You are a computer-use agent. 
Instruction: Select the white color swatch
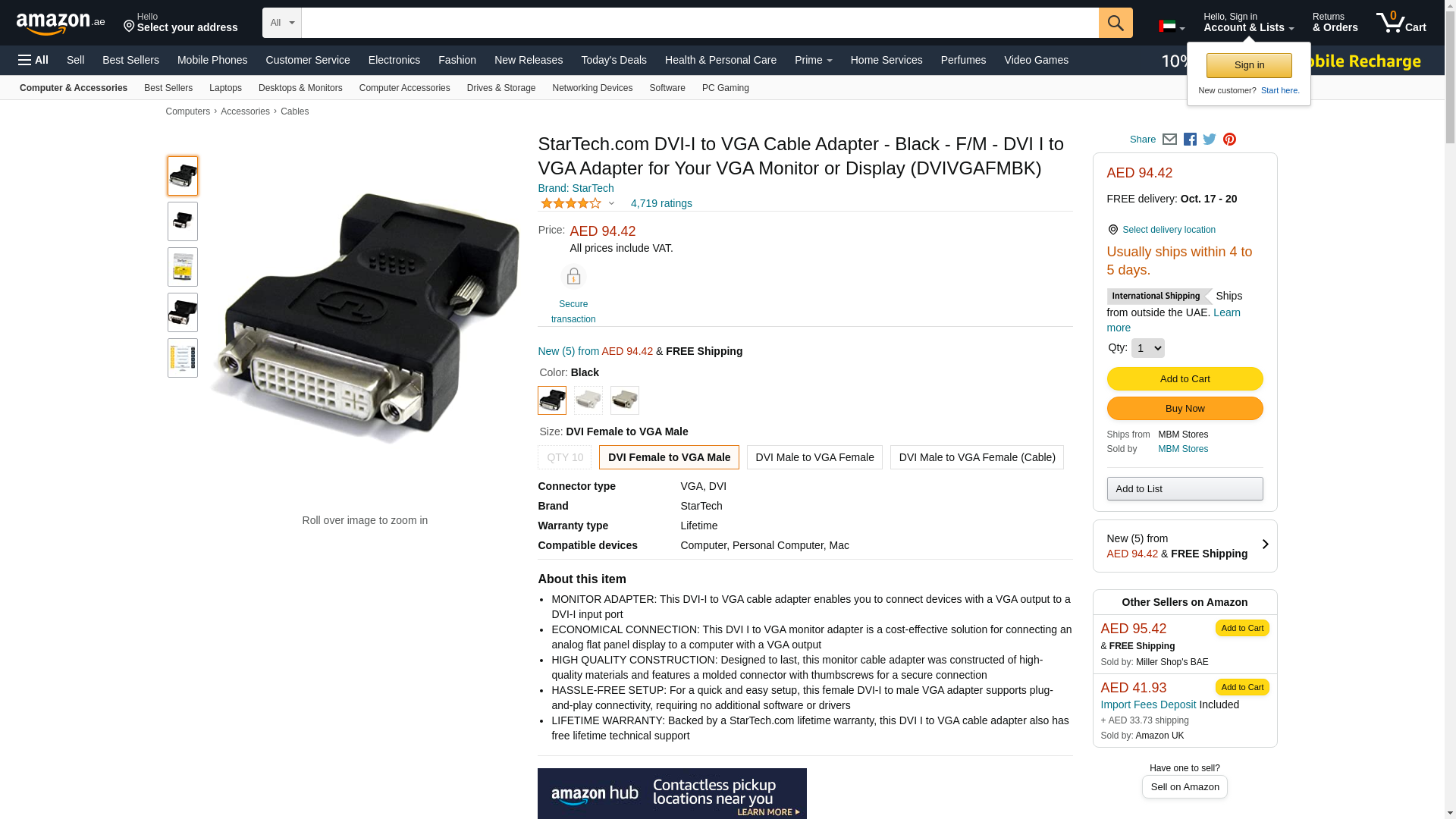pyautogui.click(x=588, y=400)
